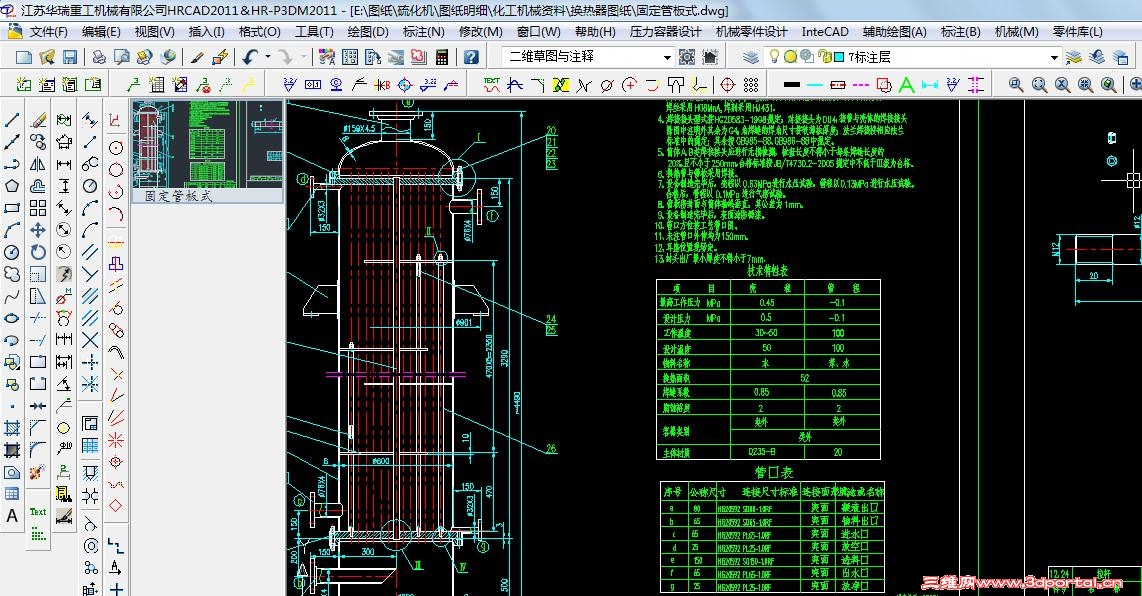Click the workspace settings gear icon
This screenshot has width=1142, height=596.
coord(687,57)
